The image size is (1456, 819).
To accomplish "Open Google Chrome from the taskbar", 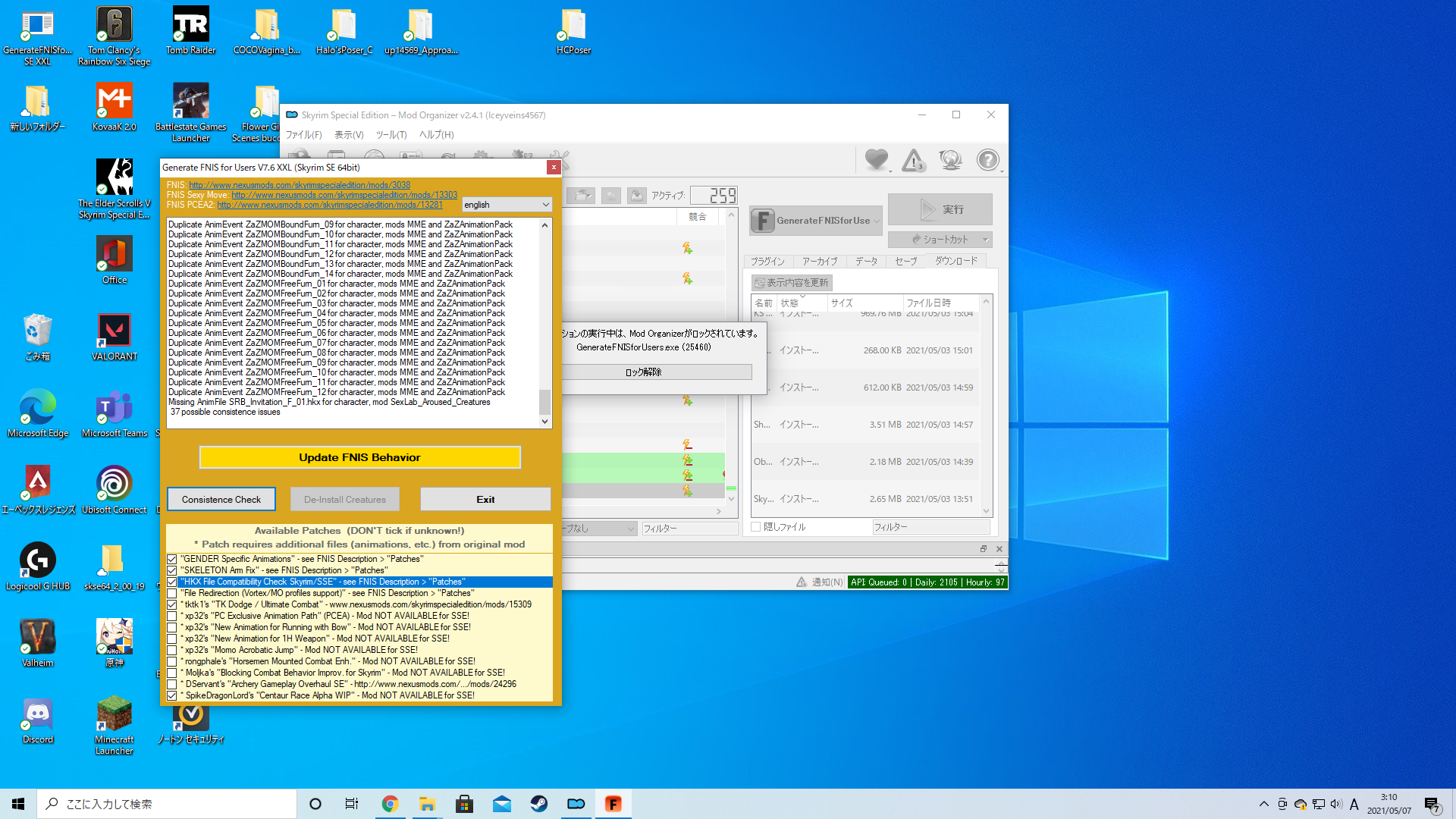I will (390, 804).
